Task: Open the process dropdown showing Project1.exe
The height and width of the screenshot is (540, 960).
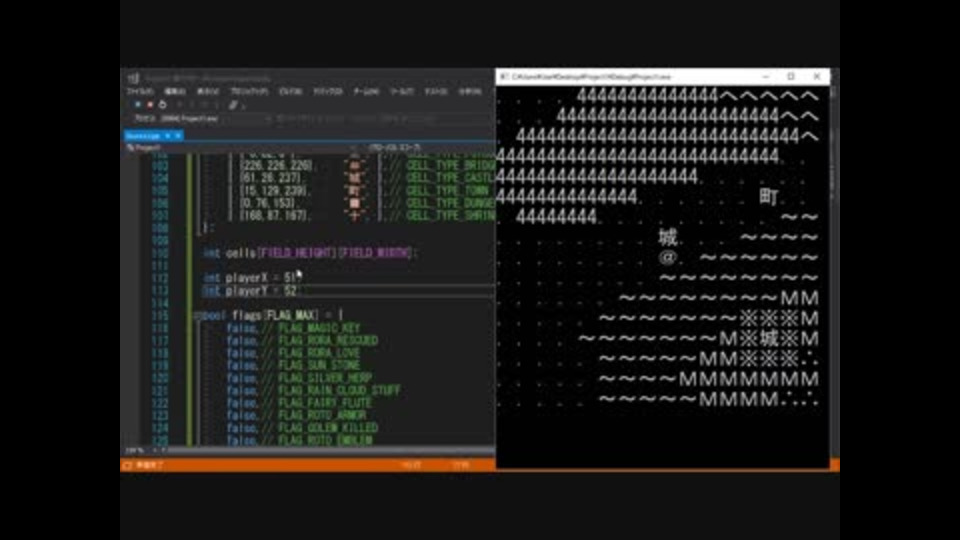Action: (x=214, y=118)
